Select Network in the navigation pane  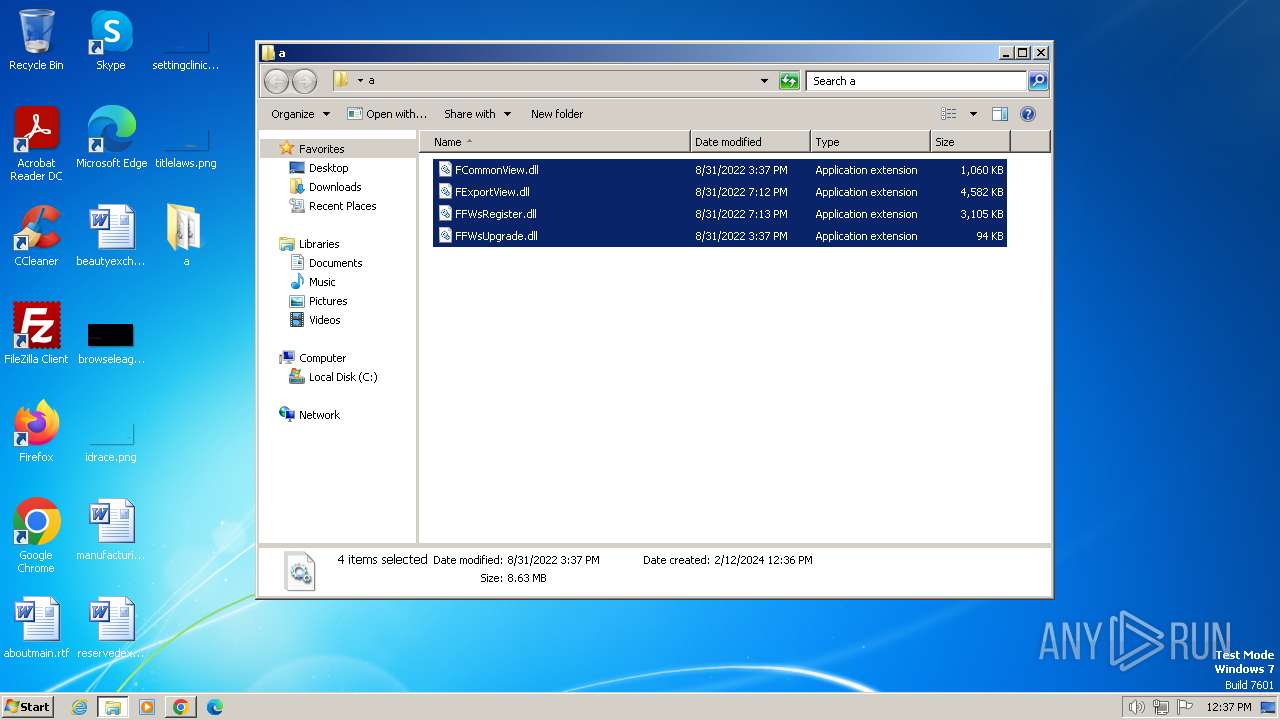319,415
